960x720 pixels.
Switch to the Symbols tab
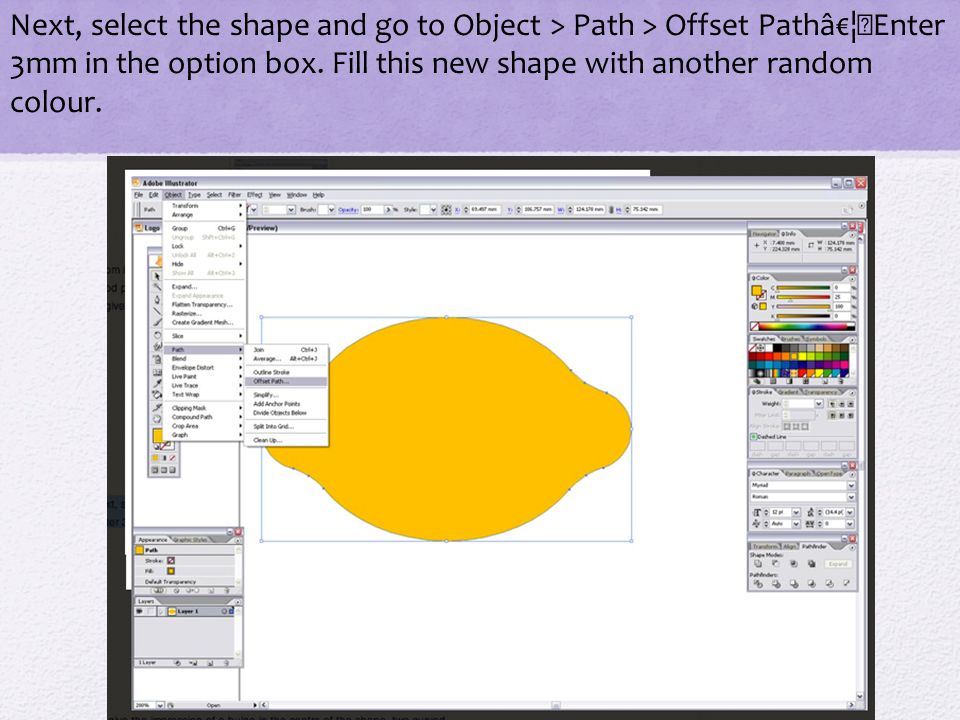tap(816, 339)
